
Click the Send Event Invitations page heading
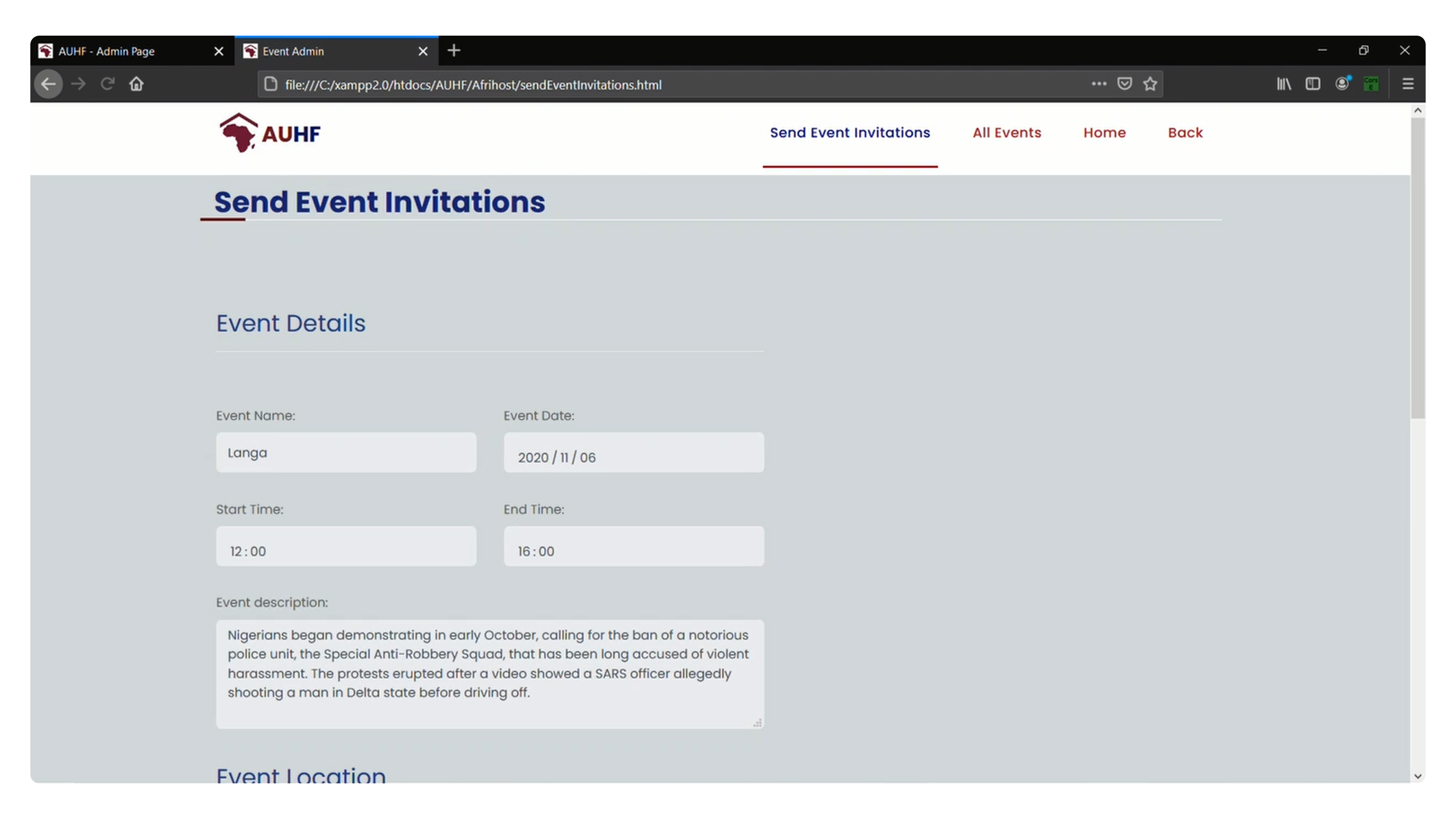[x=379, y=202]
